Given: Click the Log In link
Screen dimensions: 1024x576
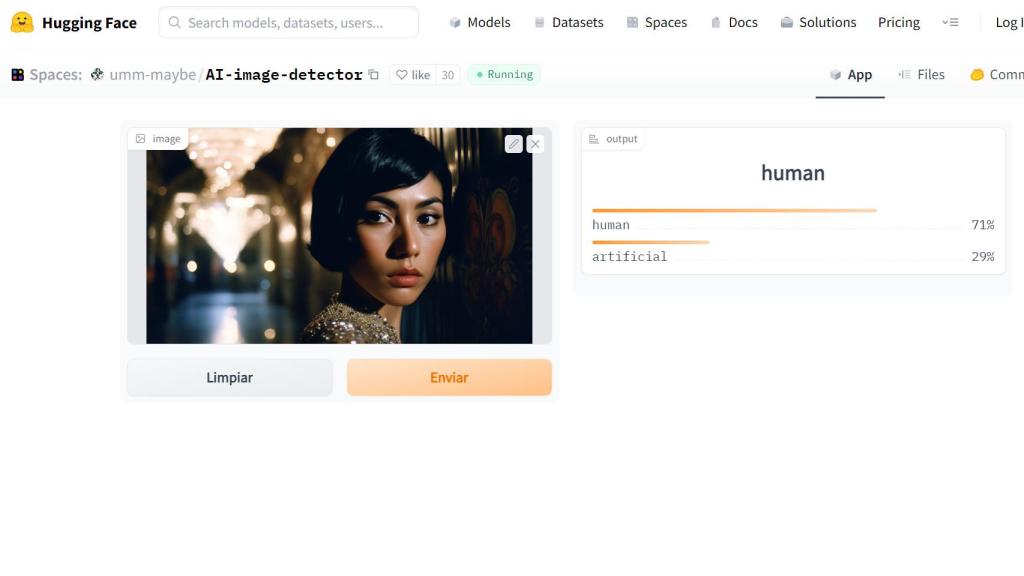Looking at the screenshot, I should 1009,22.
